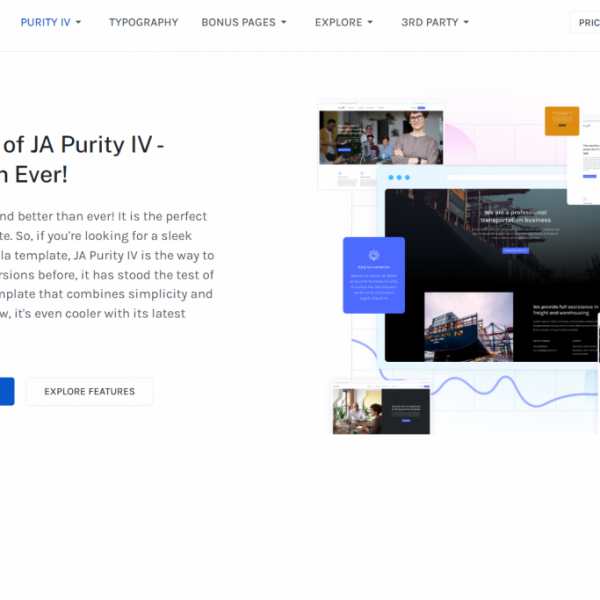
Task: Click the gear icon in blue card
Action: tap(374, 255)
